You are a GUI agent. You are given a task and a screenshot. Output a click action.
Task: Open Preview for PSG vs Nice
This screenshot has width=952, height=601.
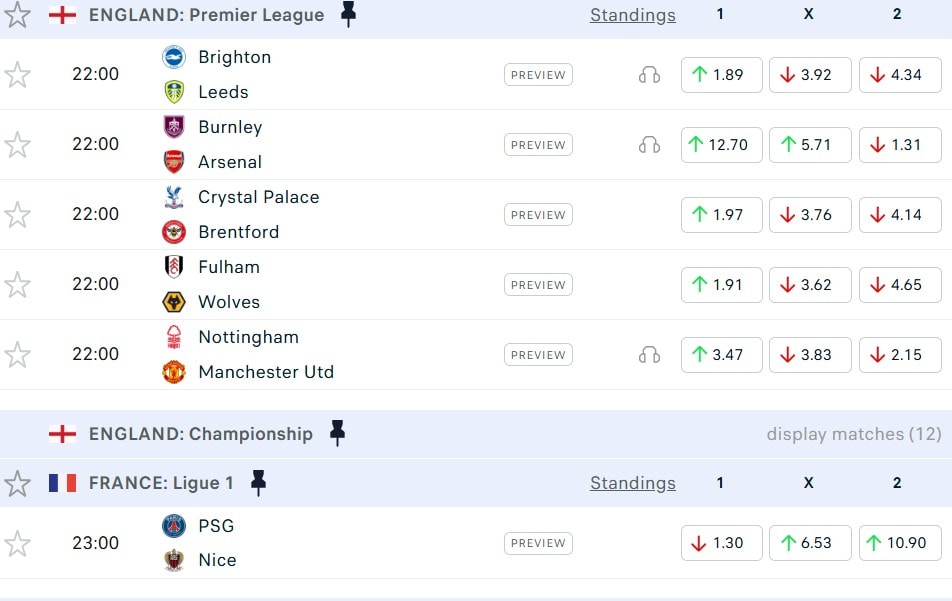click(538, 543)
